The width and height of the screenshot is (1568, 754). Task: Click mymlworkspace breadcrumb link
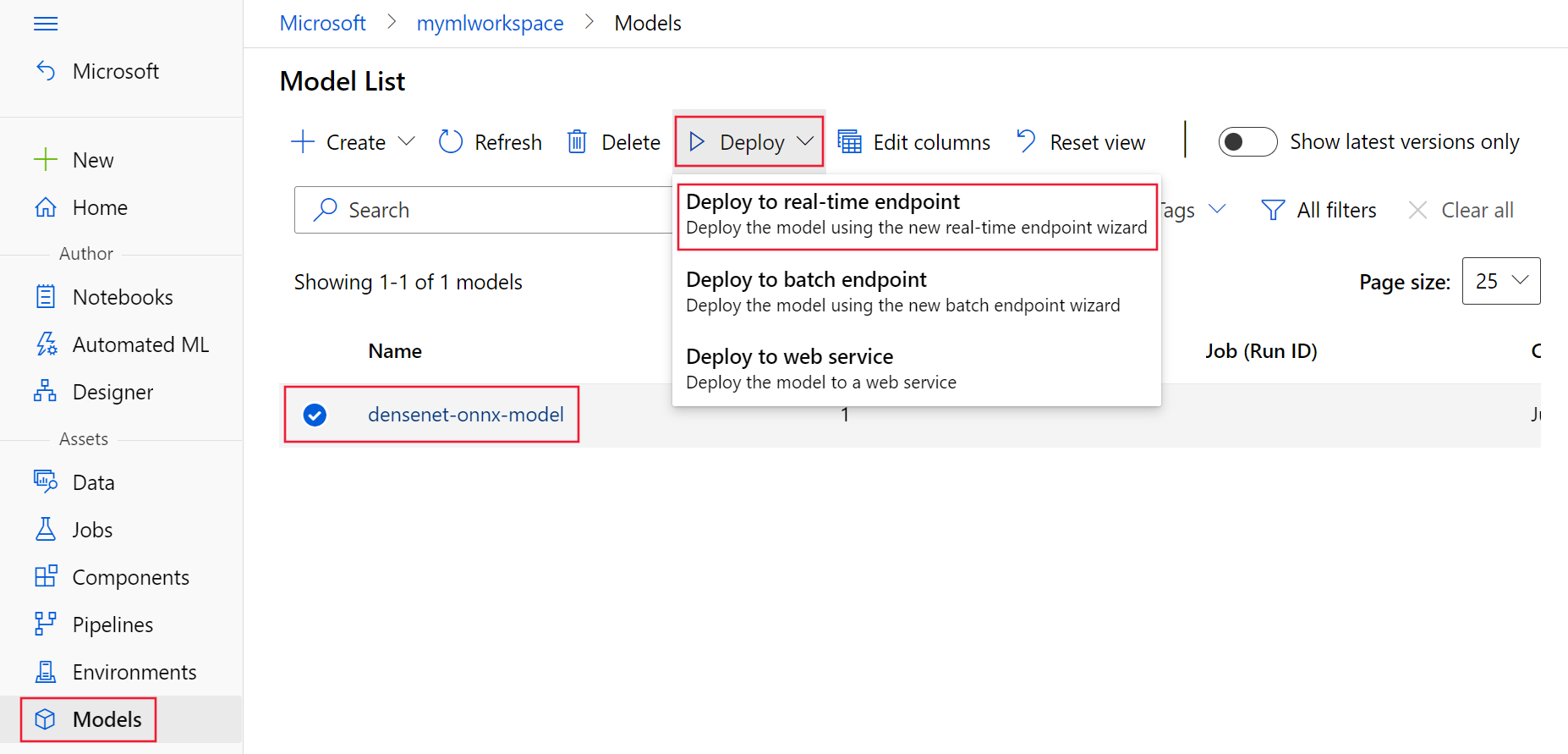(490, 24)
